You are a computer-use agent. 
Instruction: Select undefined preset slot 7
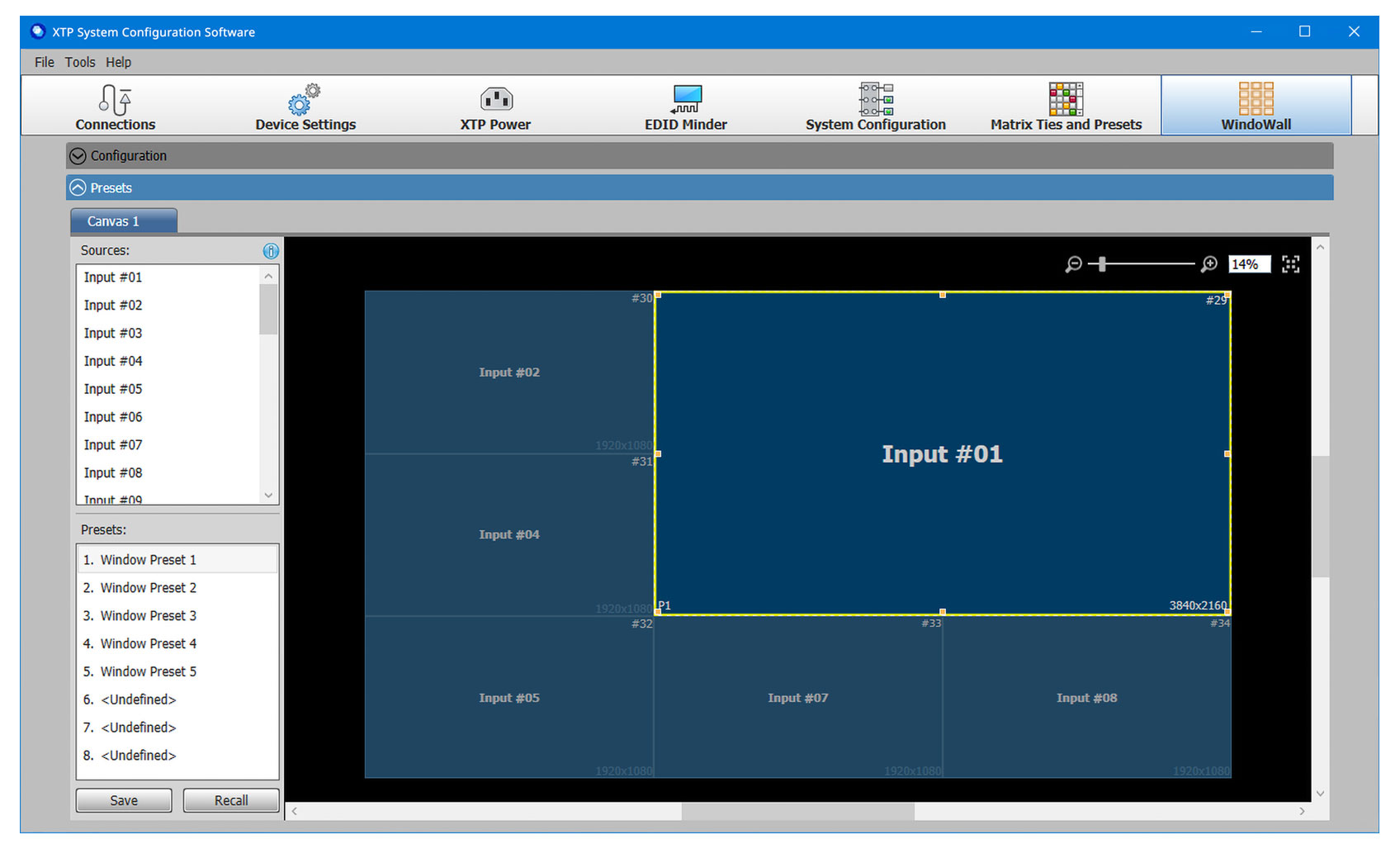177,728
